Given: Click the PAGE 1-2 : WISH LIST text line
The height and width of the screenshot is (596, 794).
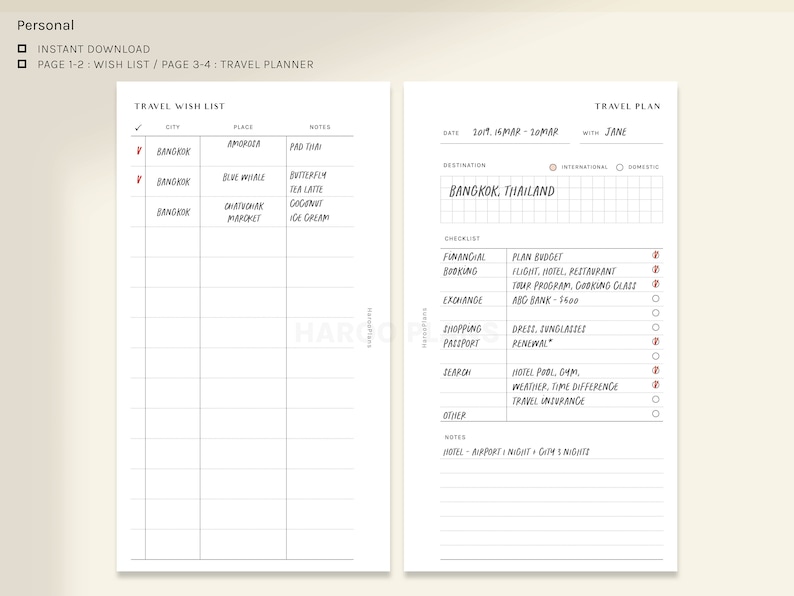Looking at the screenshot, I should [175, 64].
